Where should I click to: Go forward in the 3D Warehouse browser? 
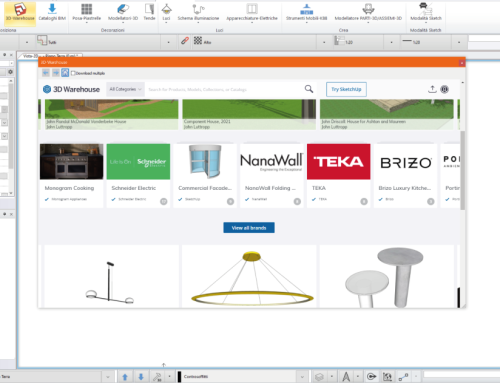pos(56,73)
